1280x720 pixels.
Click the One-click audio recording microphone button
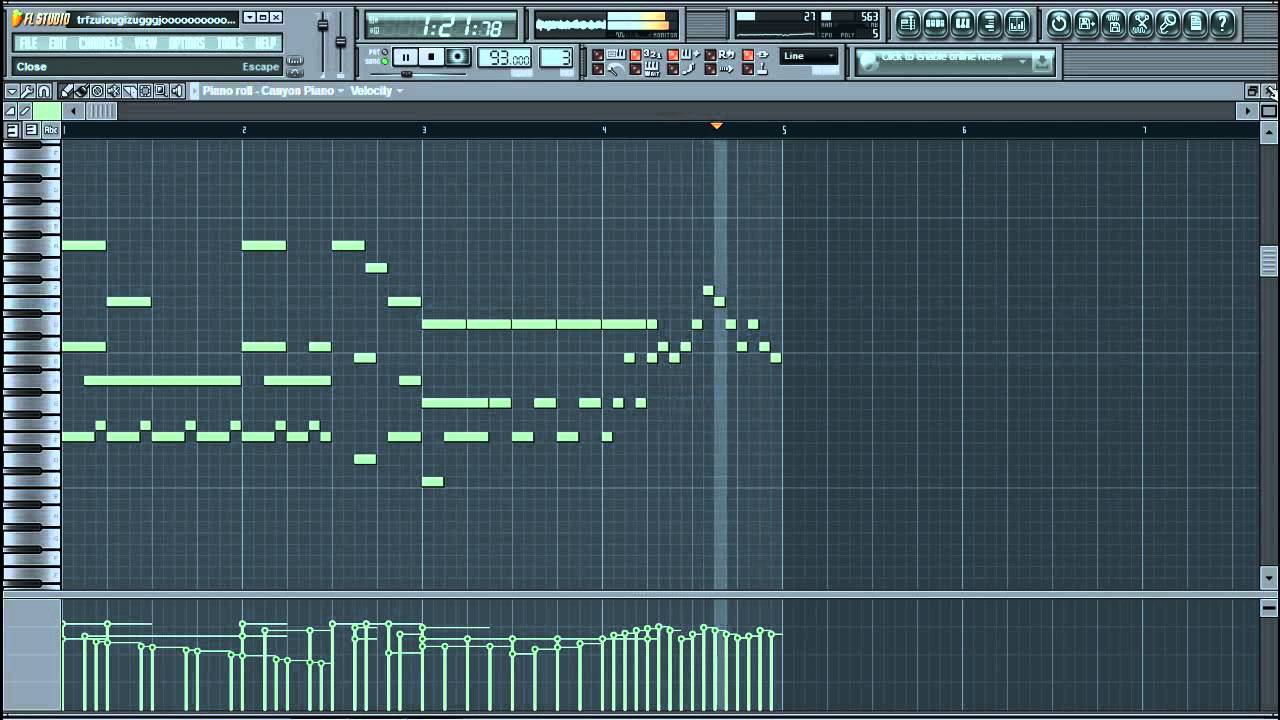(1167, 24)
